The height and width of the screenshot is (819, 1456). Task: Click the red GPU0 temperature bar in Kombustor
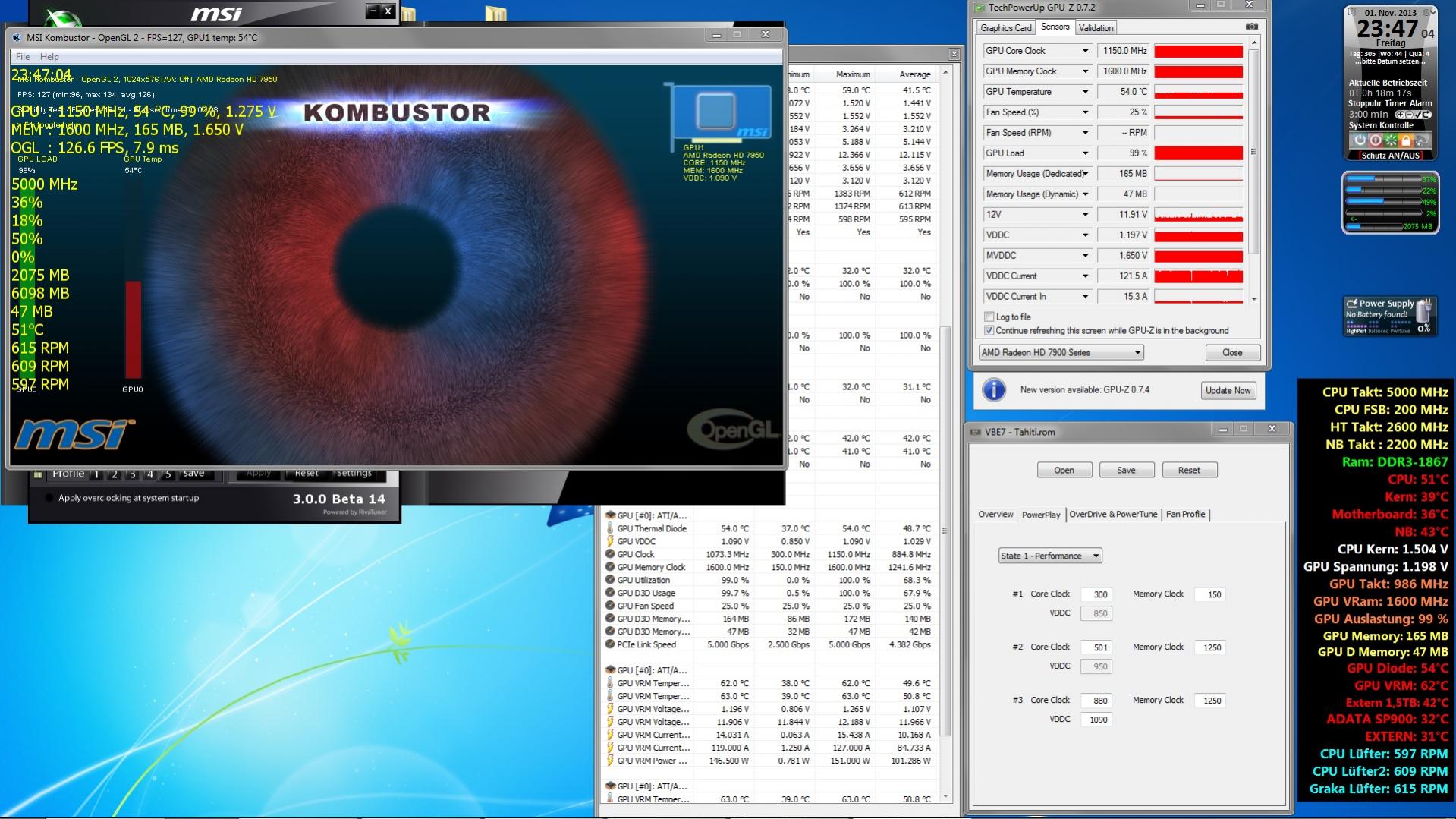[x=133, y=329]
